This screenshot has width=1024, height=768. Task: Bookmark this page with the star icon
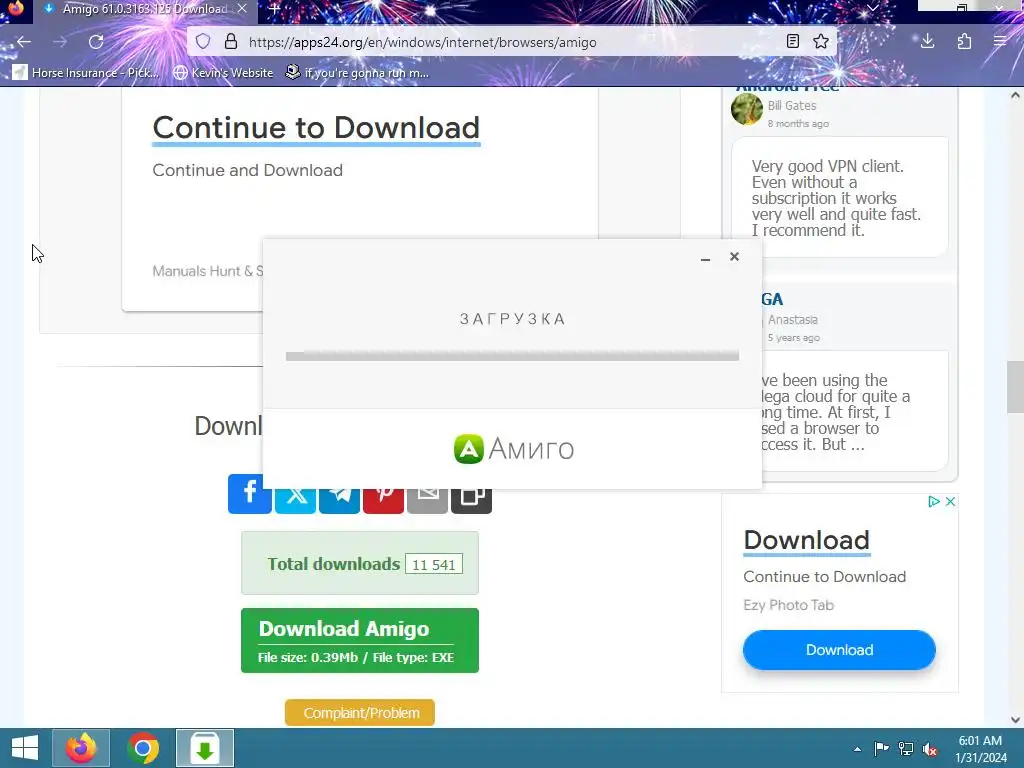point(821,42)
